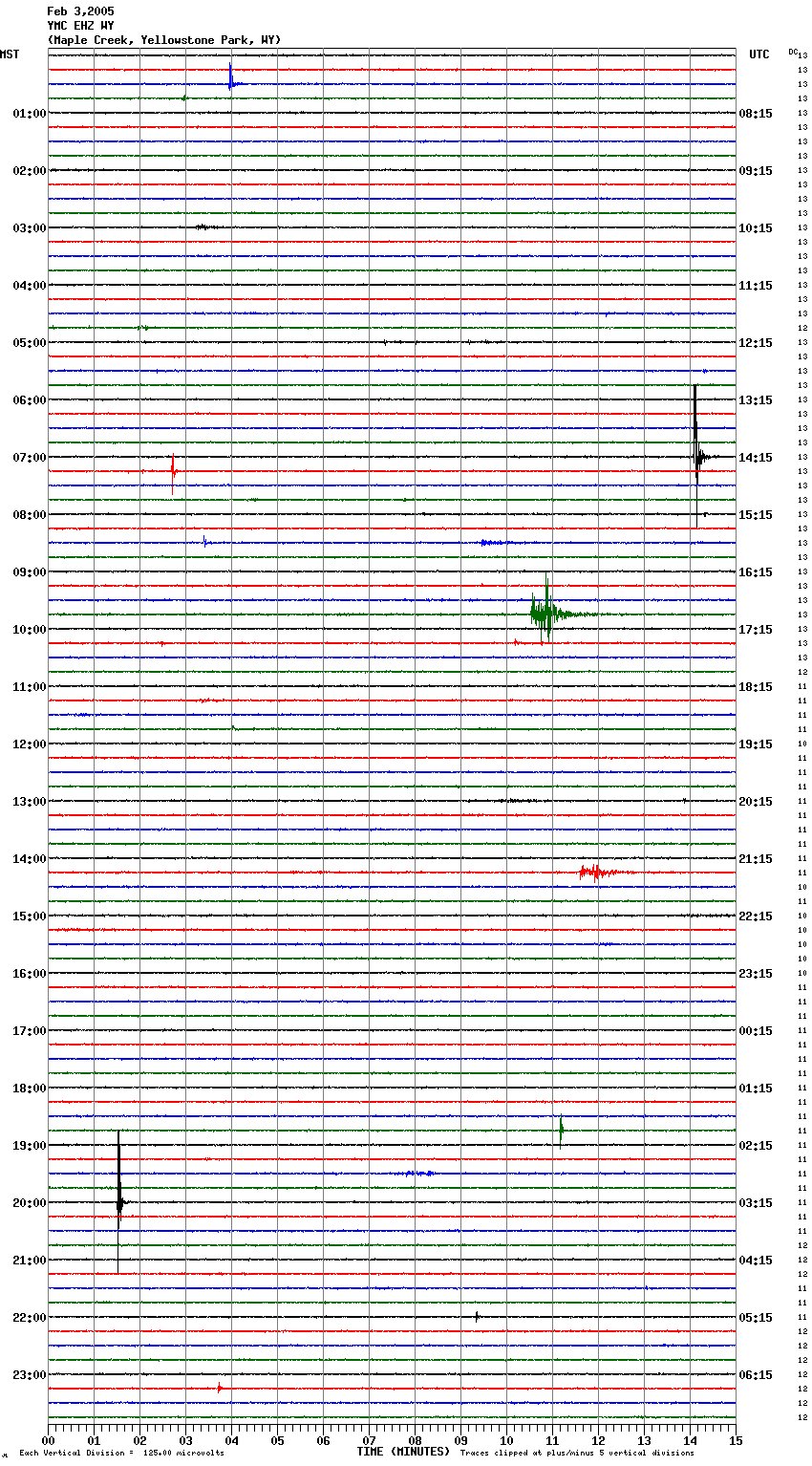Screen dimensions: 812x1466
Task: Click minute tick 05 on bottom axis
Action: pyautogui.click(x=277, y=1440)
